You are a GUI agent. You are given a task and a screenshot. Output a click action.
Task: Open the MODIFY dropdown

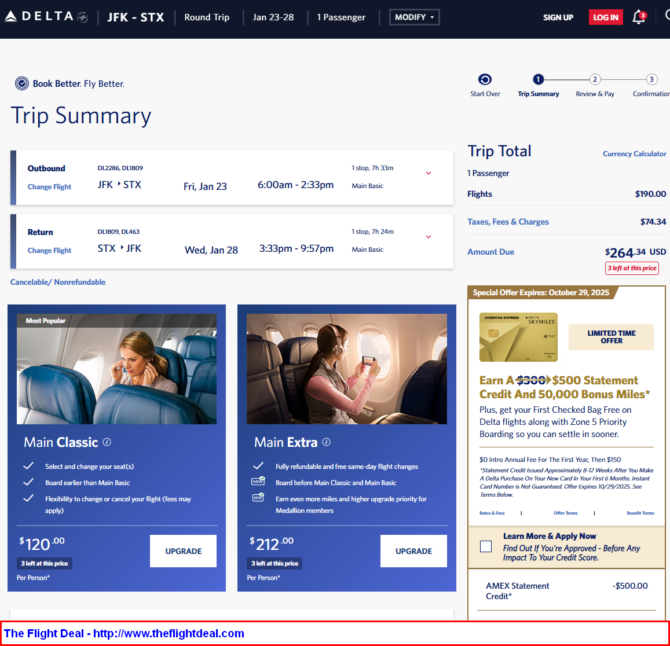[414, 17]
